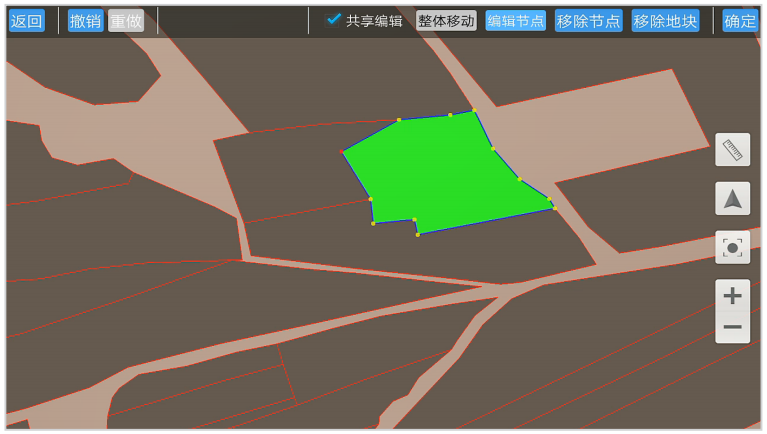Switch to 编辑节点 mode
The image size is (767, 434).
515,21
